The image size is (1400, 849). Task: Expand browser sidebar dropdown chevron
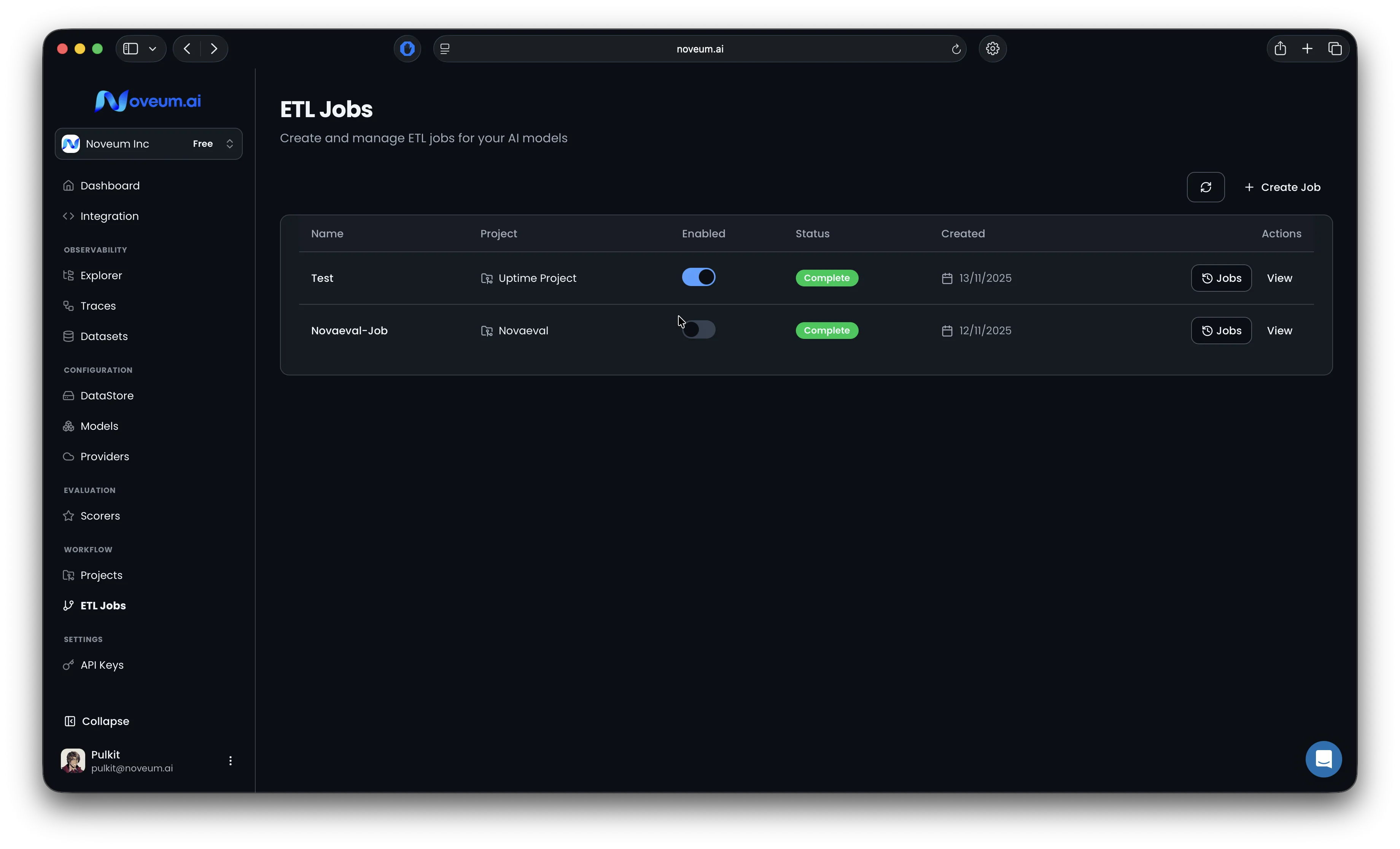[x=152, y=49]
